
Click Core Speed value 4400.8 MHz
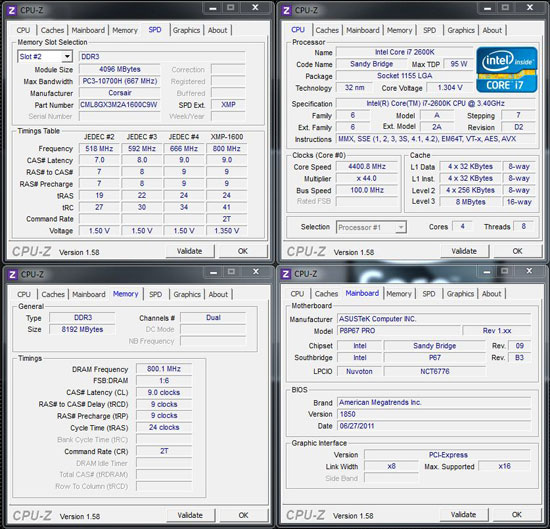(x=367, y=167)
